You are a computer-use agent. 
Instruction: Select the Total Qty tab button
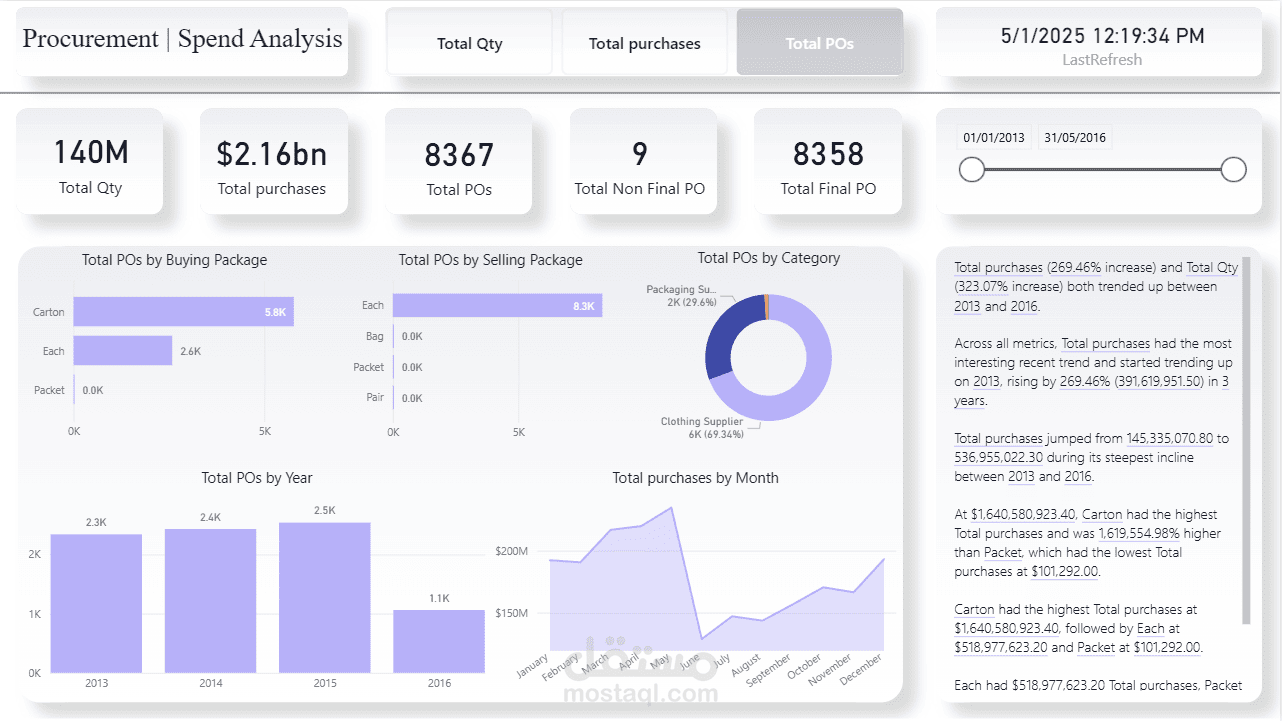pos(469,43)
